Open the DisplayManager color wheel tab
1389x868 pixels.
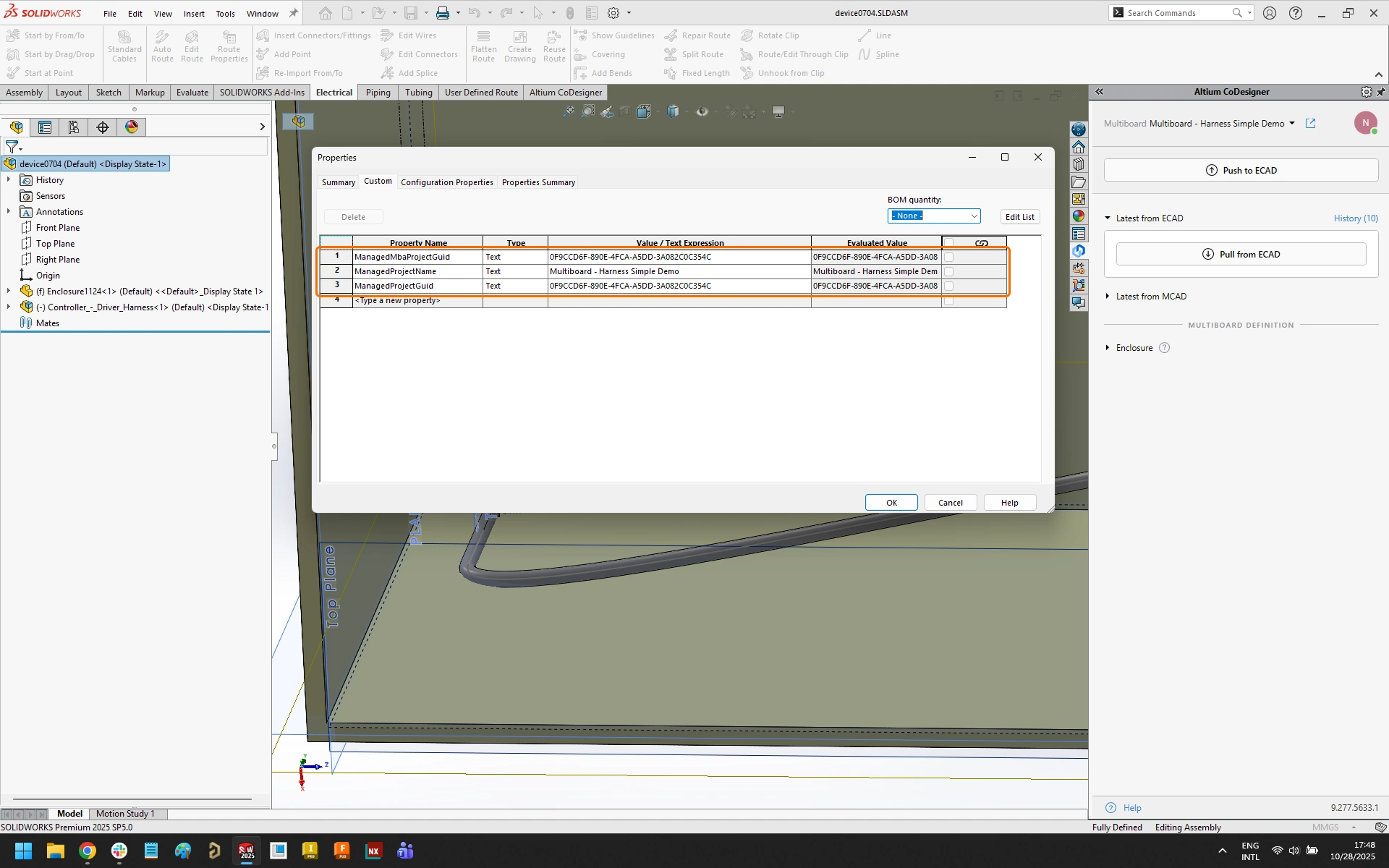[132, 127]
